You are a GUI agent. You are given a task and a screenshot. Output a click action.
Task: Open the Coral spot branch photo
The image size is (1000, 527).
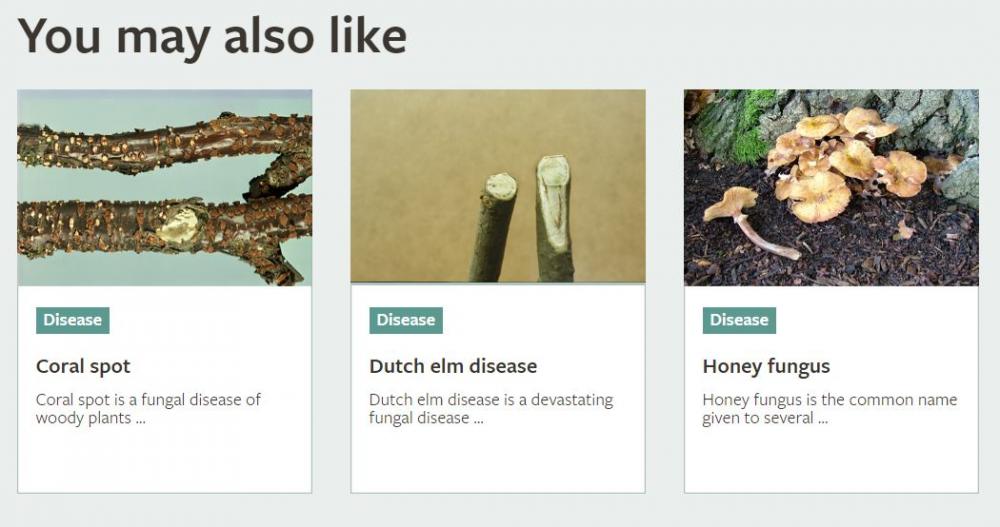point(165,187)
